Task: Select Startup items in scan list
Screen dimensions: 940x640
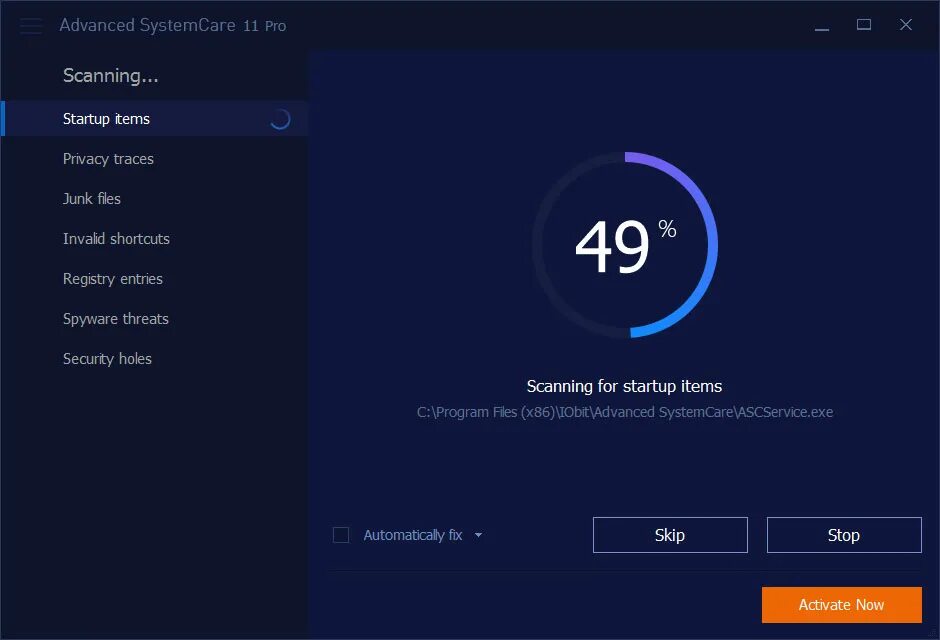Action: [x=155, y=119]
